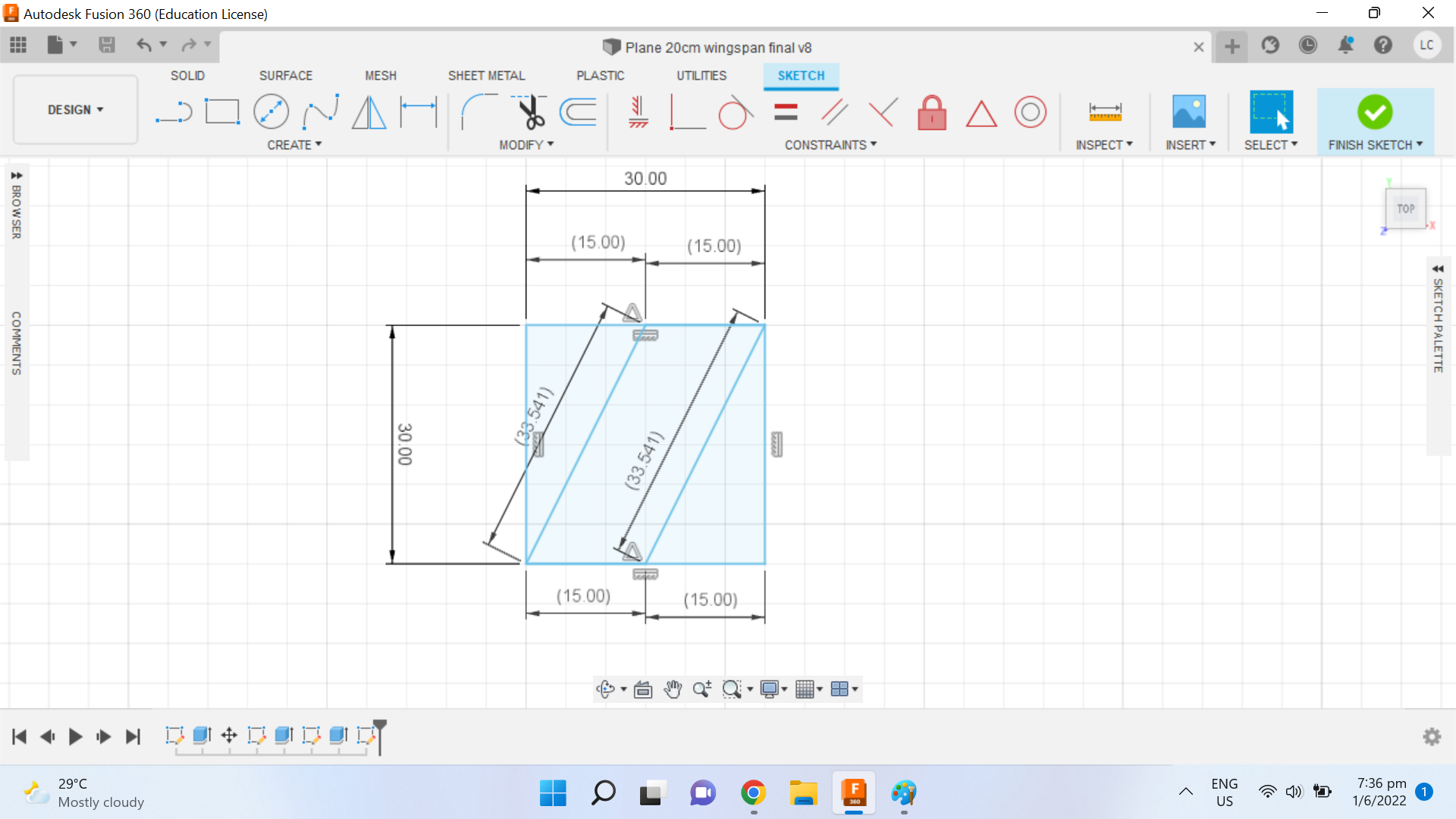The width and height of the screenshot is (1456, 819).
Task: Select the Line sketch tool
Action: (174, 111)
